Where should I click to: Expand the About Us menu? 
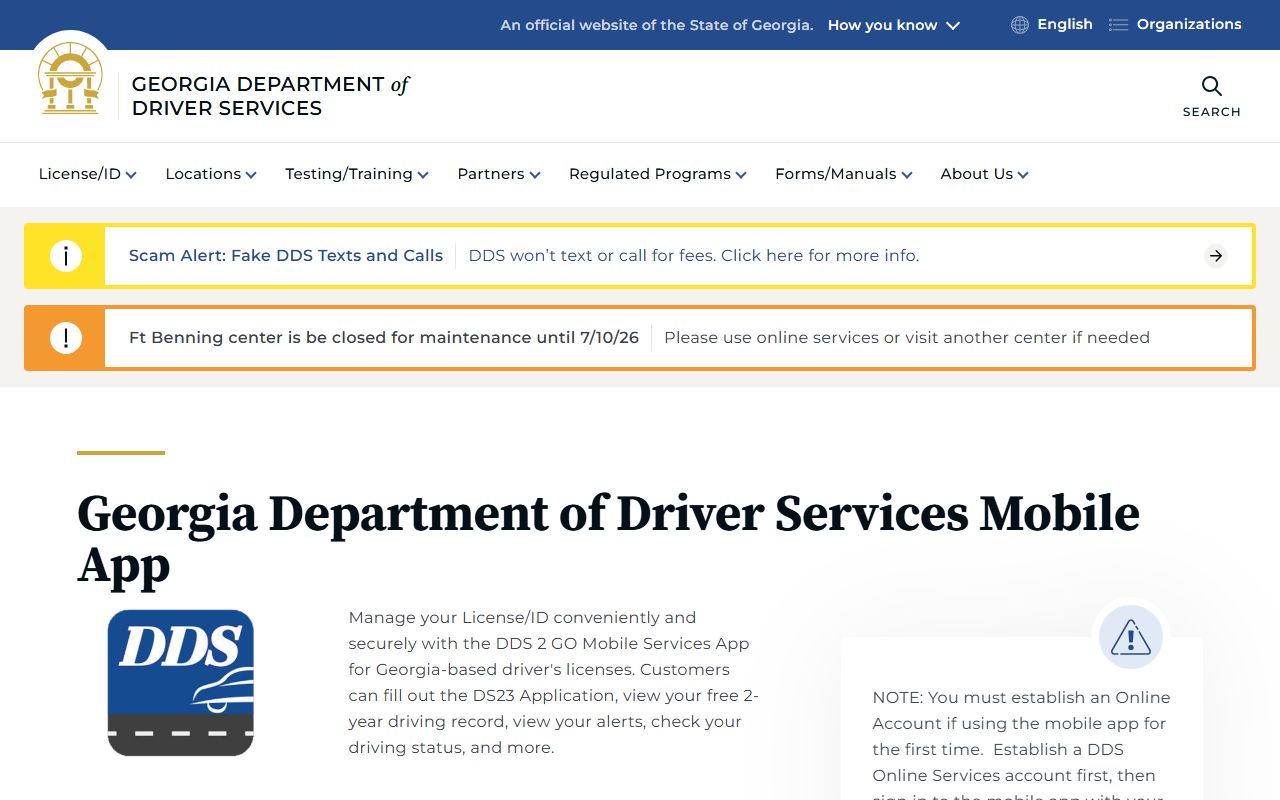point(984,174)
